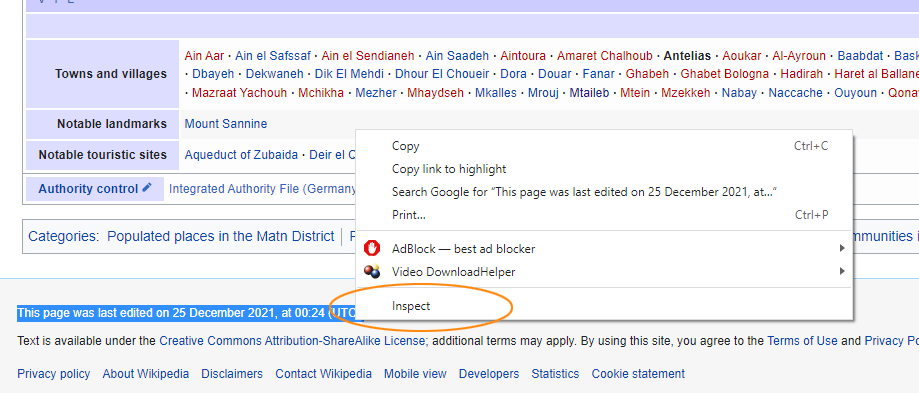Image resolution: width=919 pixels, height=393 pixels.
Task: Switch to Mobile view
Action: pos(415,374)
